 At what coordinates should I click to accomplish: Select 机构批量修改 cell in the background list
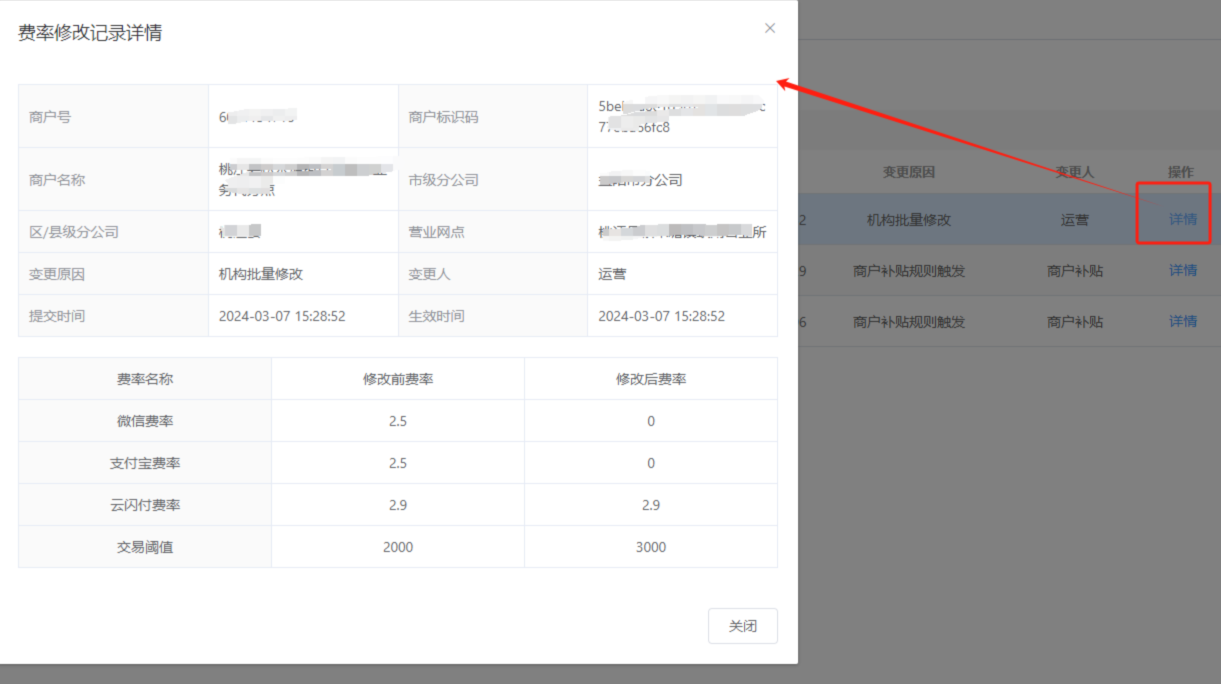[908, 219]
